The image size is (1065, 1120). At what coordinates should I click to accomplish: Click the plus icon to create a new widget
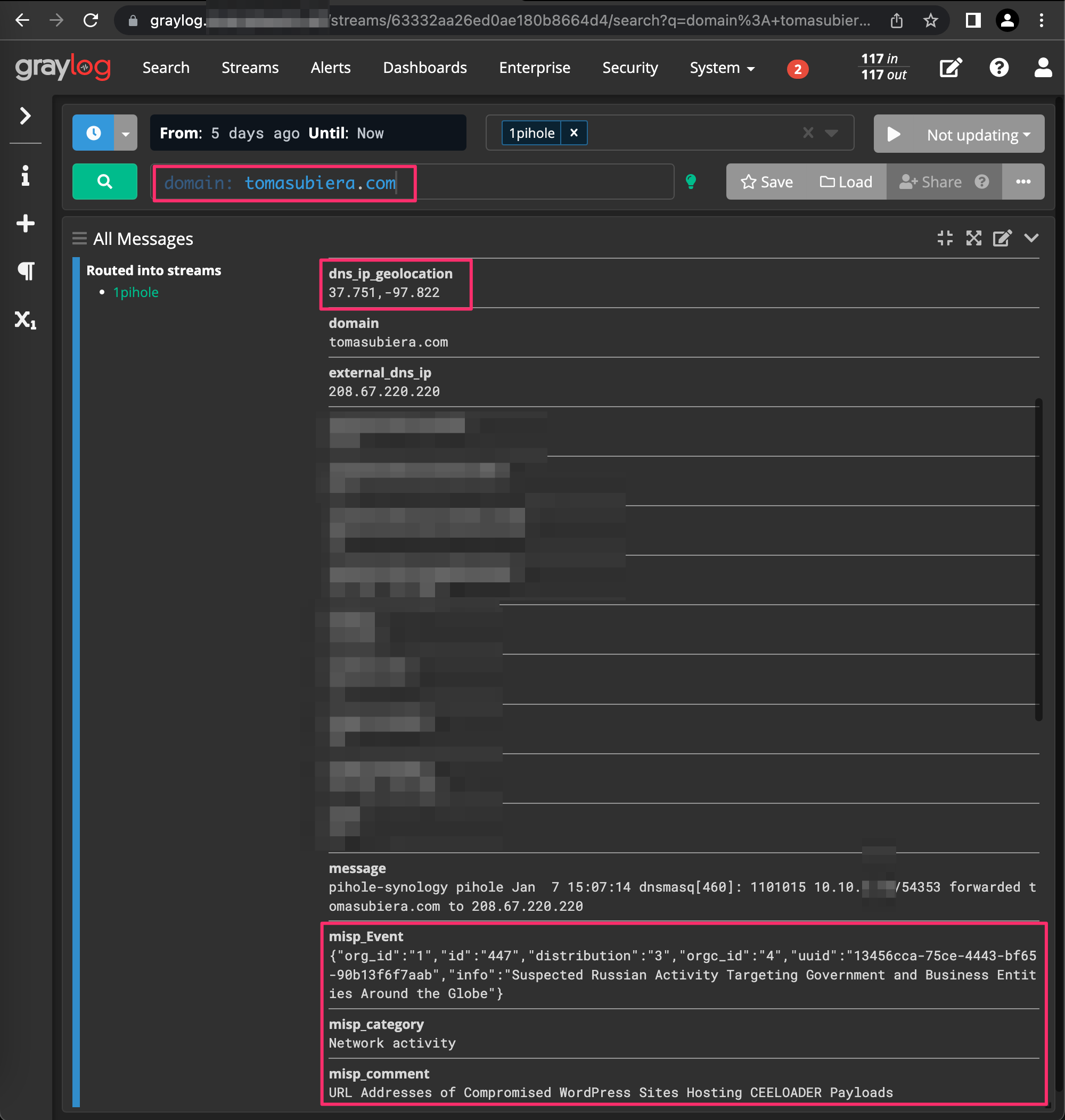25,223
